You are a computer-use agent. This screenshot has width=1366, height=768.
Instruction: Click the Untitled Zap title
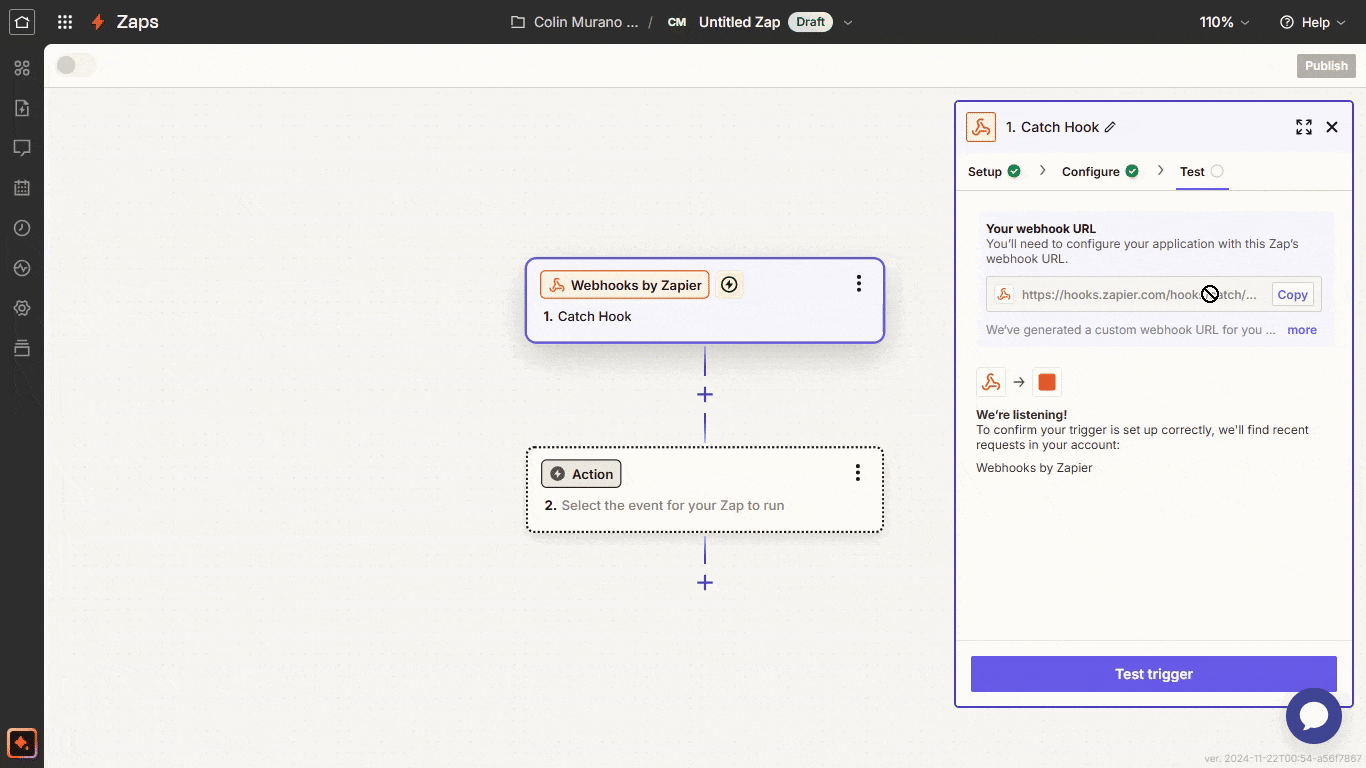click(x=739, y=22)
